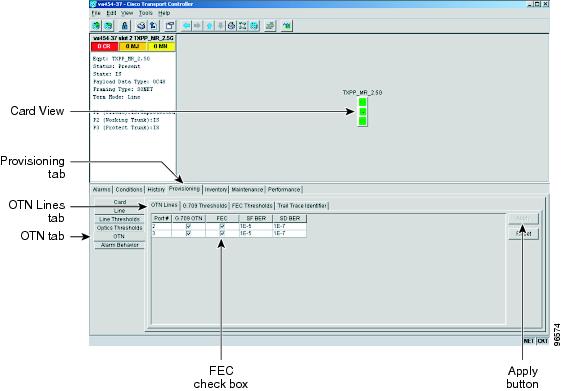
Task: Toggle FEC checkbox for port 2
Action: point(222,226)
